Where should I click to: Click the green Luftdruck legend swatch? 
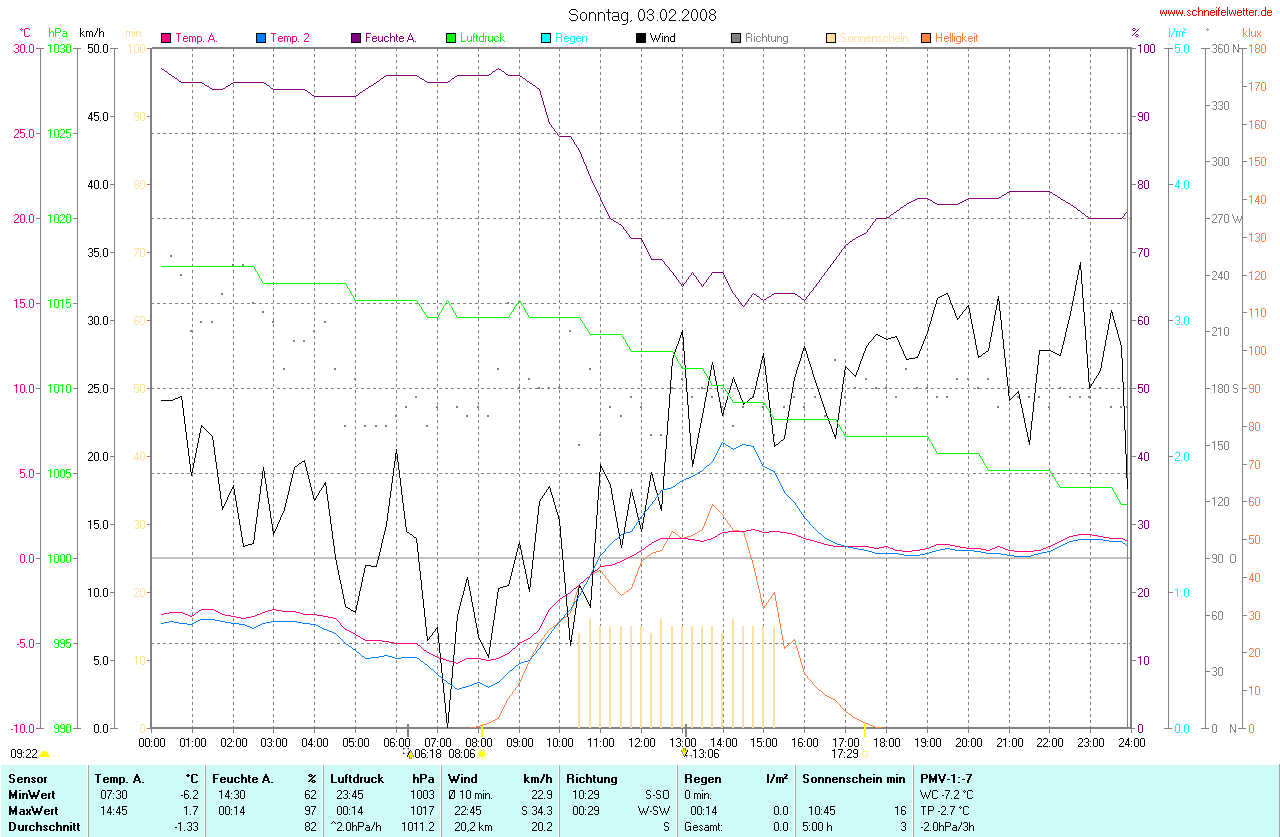click(450, 38)
